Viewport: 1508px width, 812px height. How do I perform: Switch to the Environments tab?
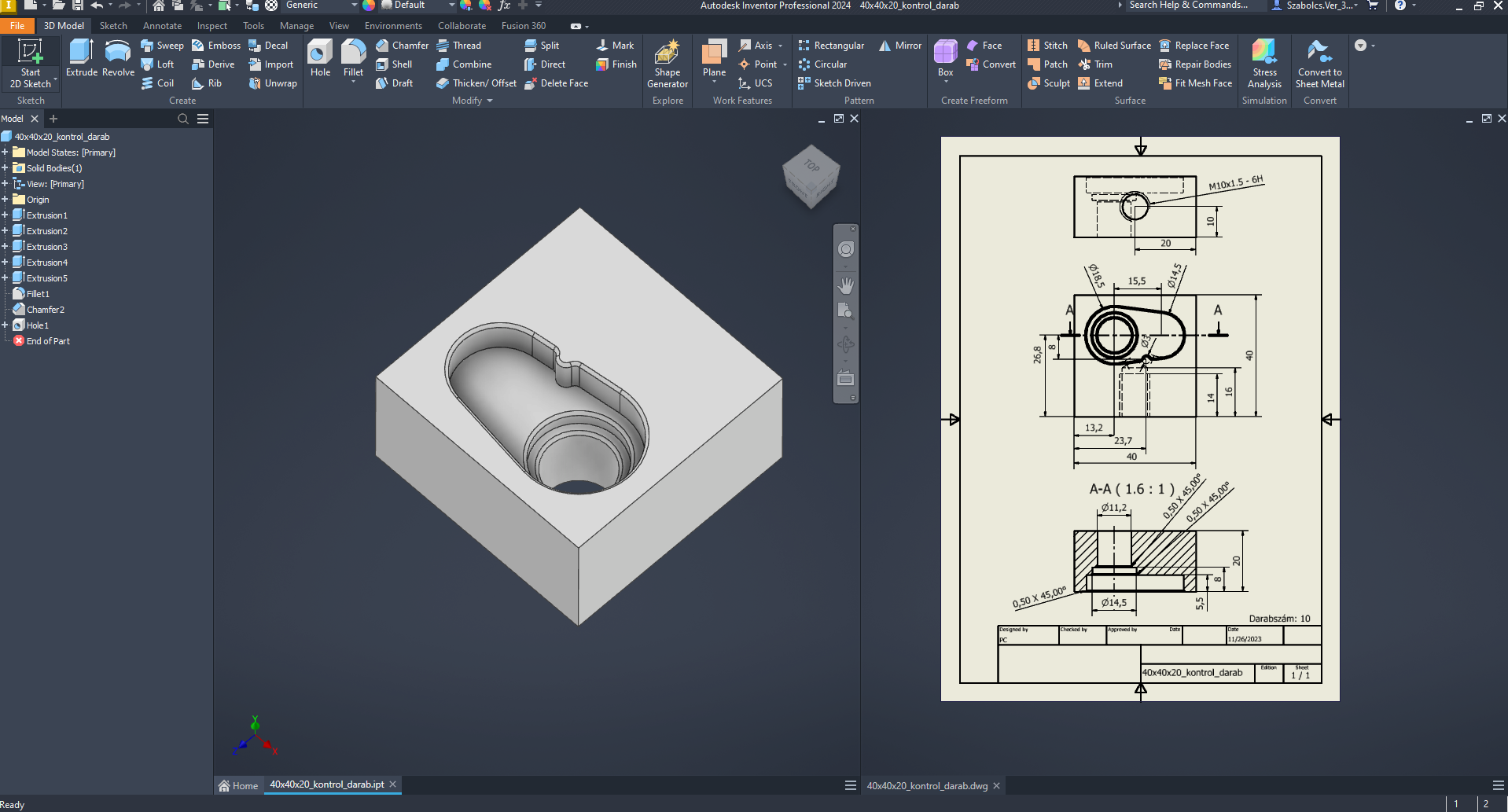click(x=393, y=26)
